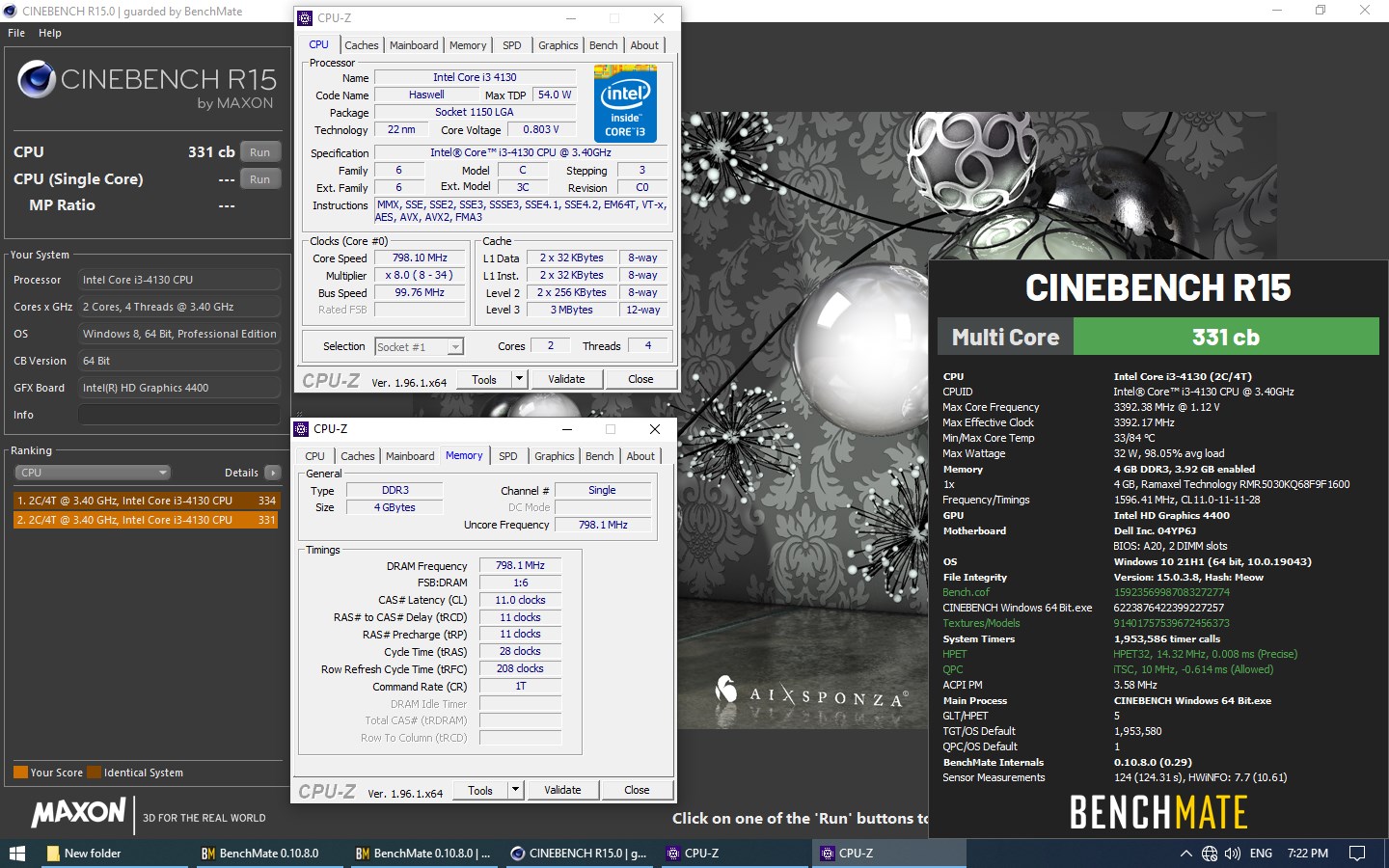Click the green 331 cb Multi Core score bar
This screenshot has width=1389, height=868.
(1226, 338)
